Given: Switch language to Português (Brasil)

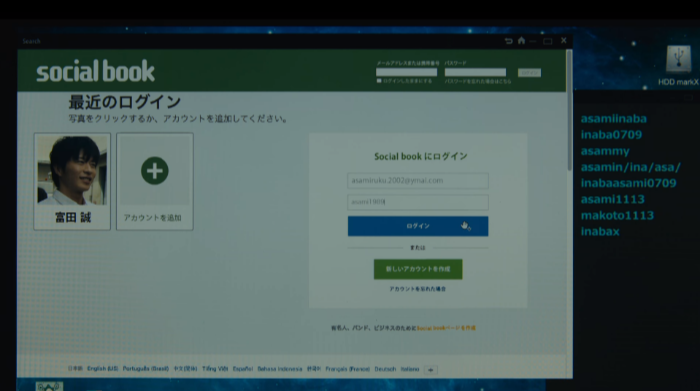Looking at the screenshot, I should click(x=146, y=369).
